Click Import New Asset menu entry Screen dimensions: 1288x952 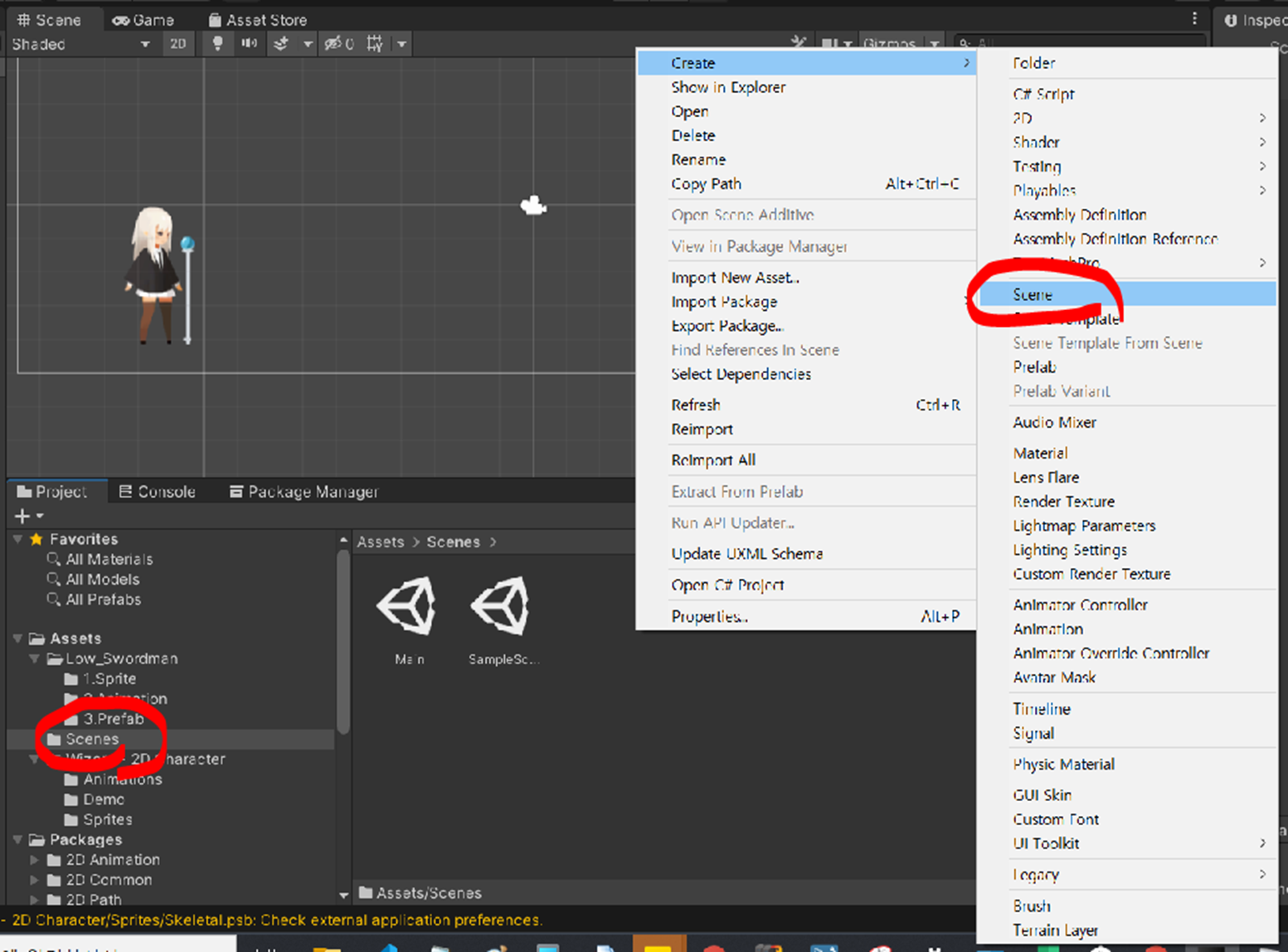tap(806, 278)
